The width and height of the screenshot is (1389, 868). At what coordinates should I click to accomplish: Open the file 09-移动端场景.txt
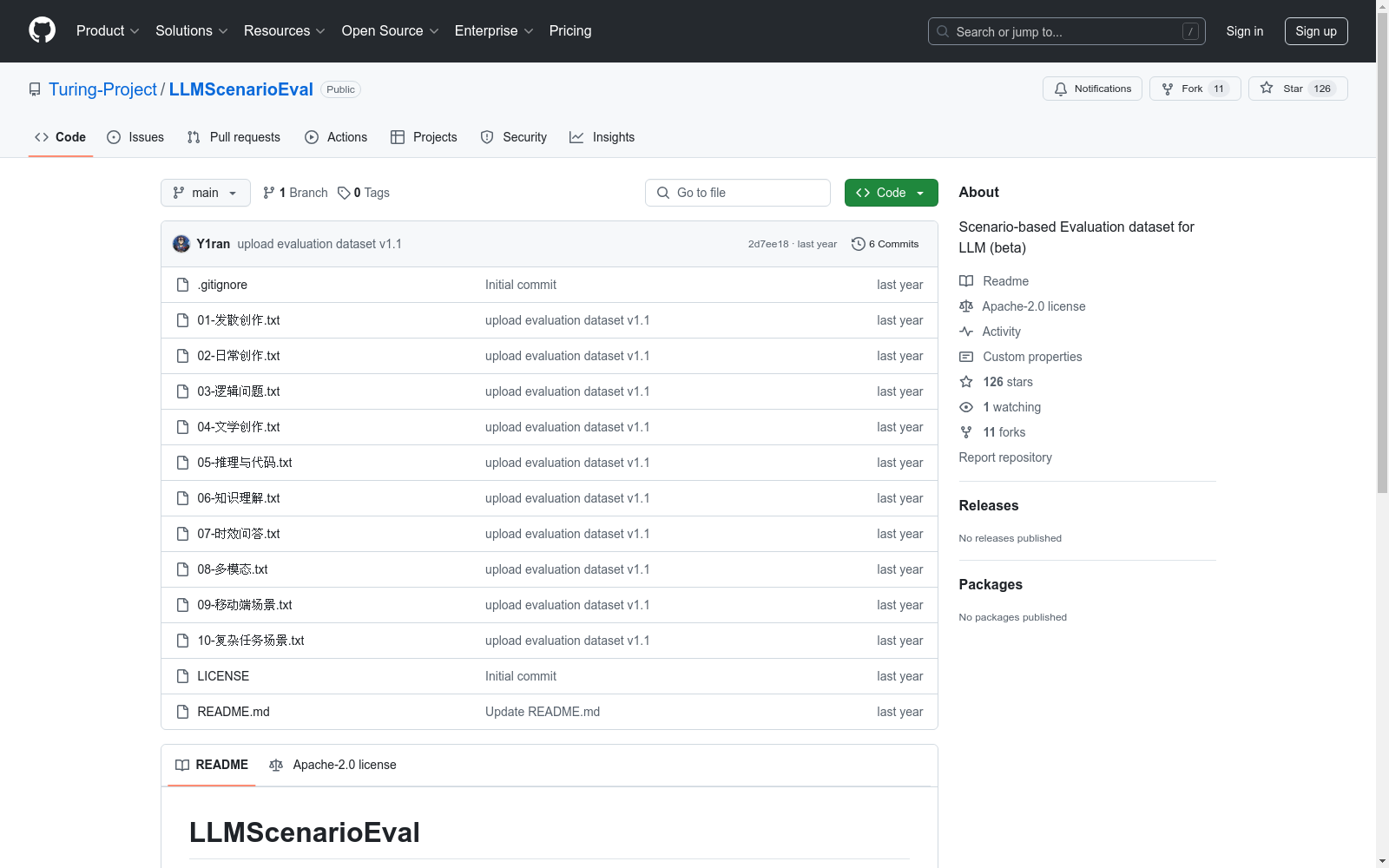[245, 605]
